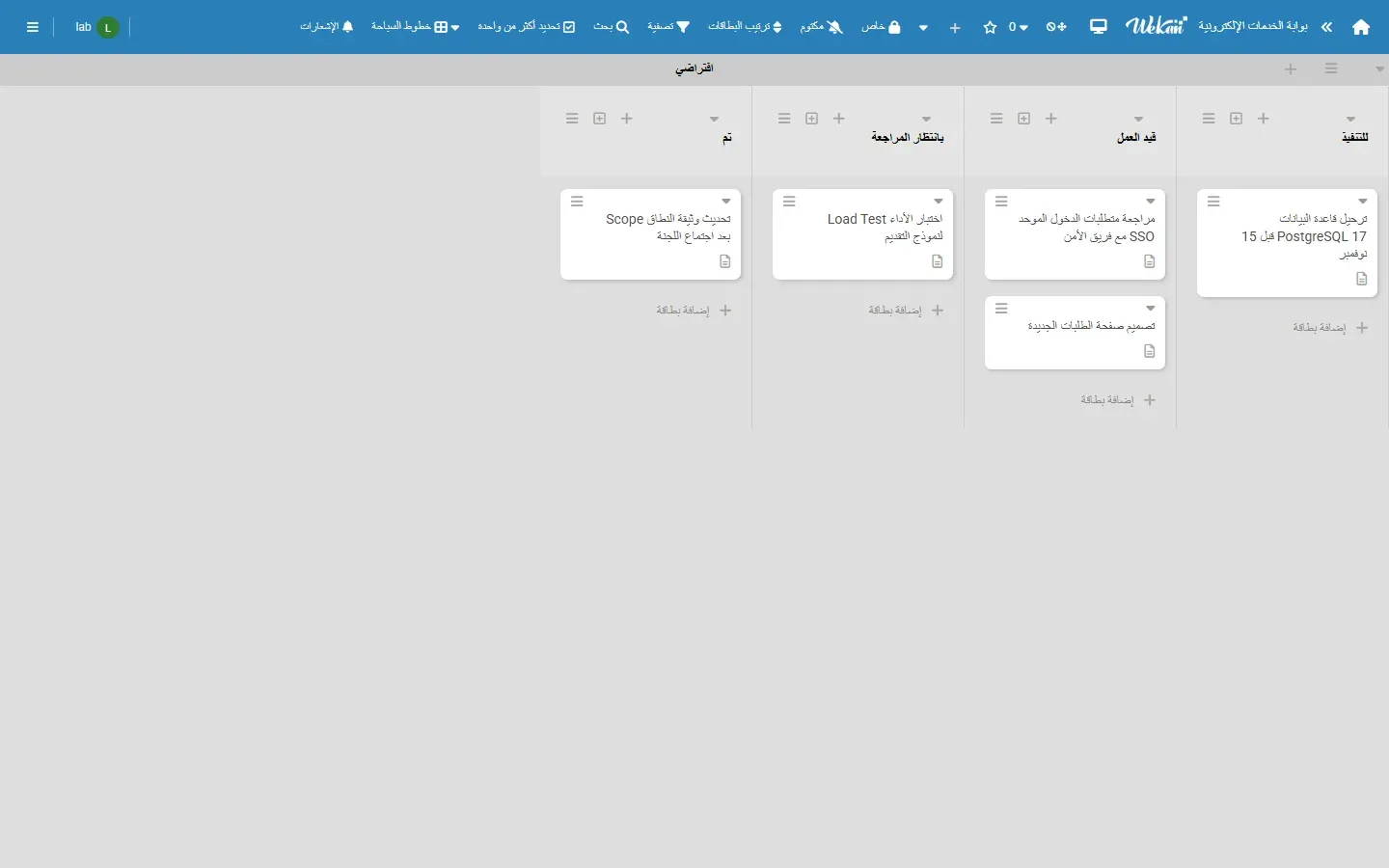
Task: Open the swimlanes view (خطوط السباحة) dropdown
Action: pos(416,27)
